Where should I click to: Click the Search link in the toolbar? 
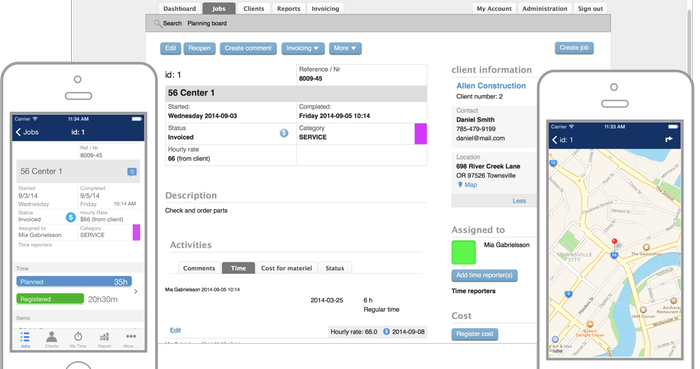click(x=172, y=23)
